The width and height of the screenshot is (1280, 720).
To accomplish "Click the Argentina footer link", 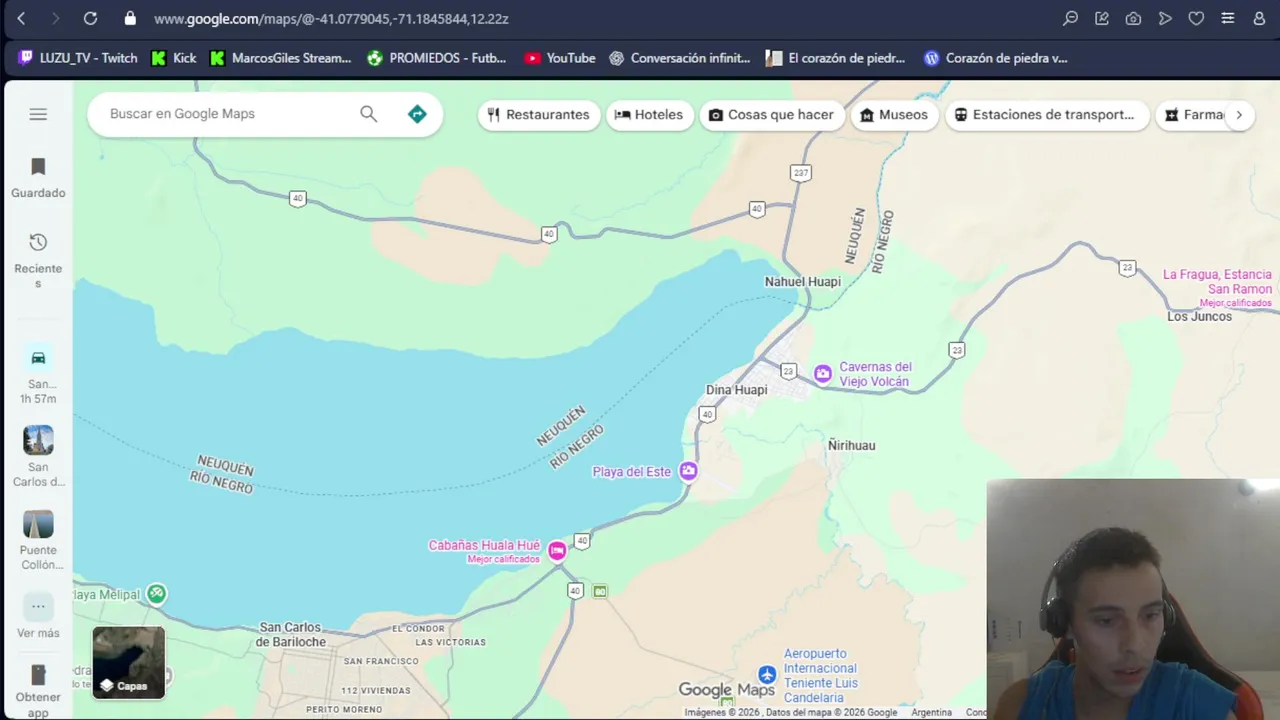I will [x=931, y=712].
